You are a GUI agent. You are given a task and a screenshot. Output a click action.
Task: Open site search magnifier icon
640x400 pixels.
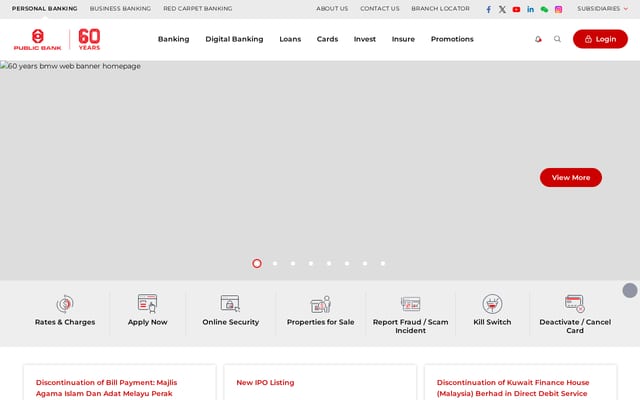click(557, 39)
